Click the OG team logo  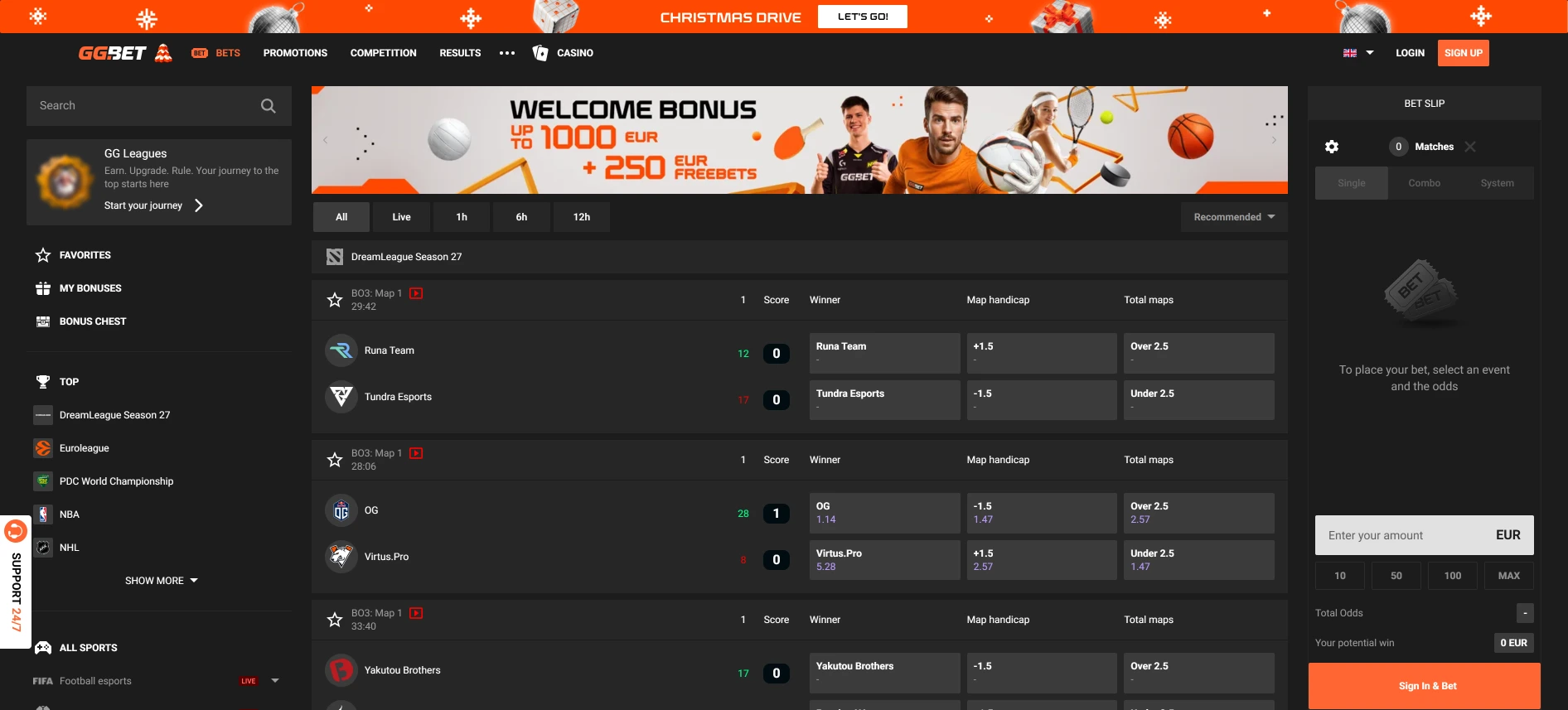click(x=341, y=510)
